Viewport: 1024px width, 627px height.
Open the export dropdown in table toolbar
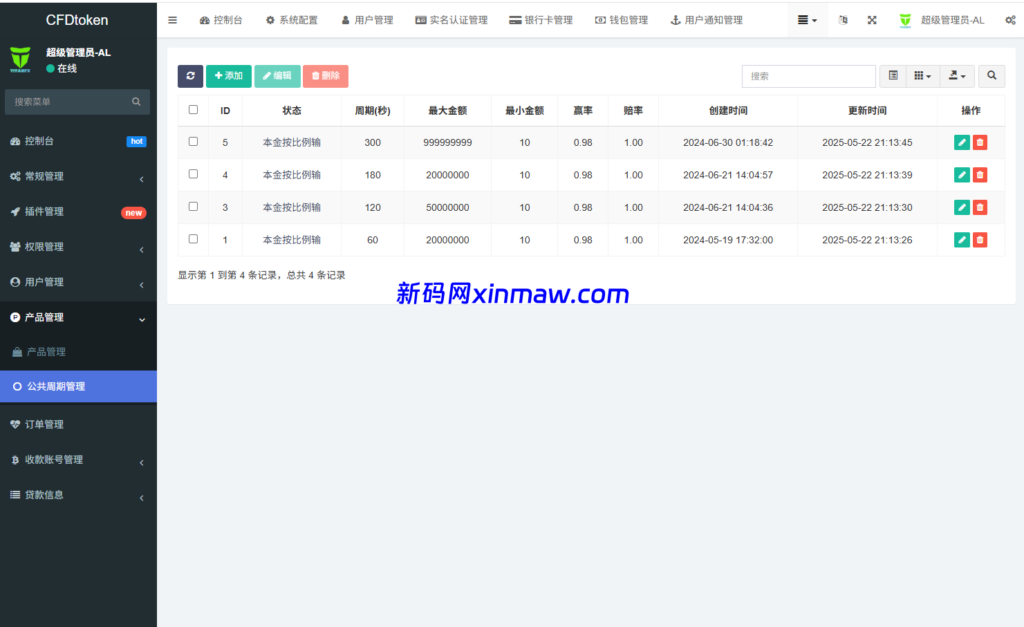click(955, 76)
